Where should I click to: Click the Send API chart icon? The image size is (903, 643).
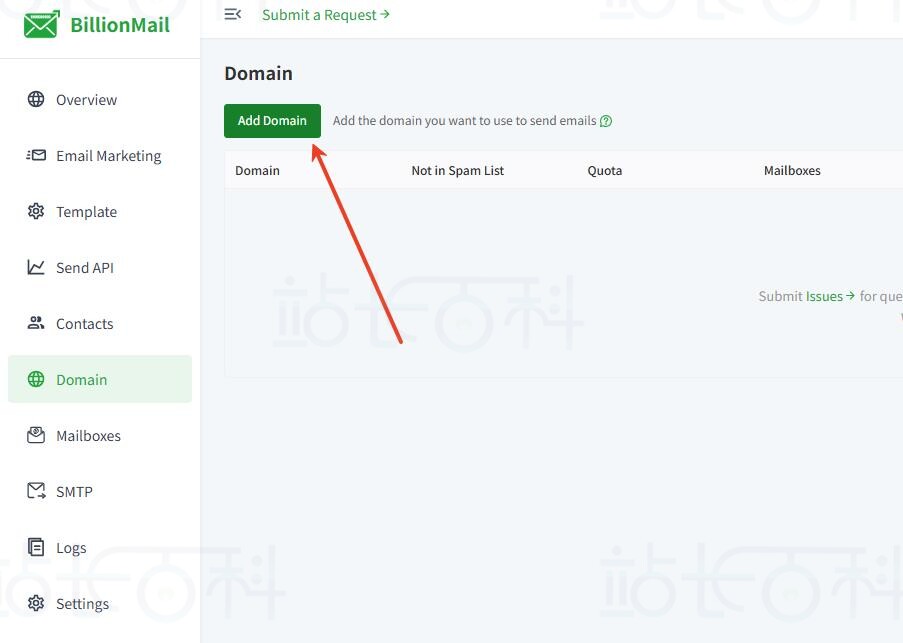(x=36, y=267)
